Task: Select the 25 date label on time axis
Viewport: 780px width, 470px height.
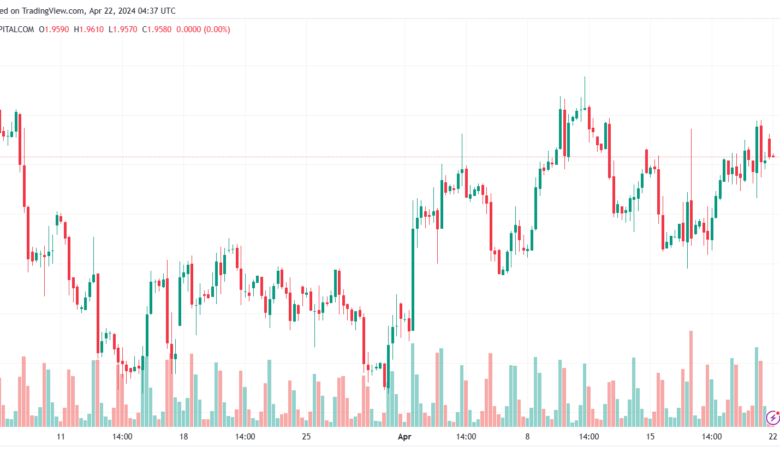Action: tap(306, 437)
